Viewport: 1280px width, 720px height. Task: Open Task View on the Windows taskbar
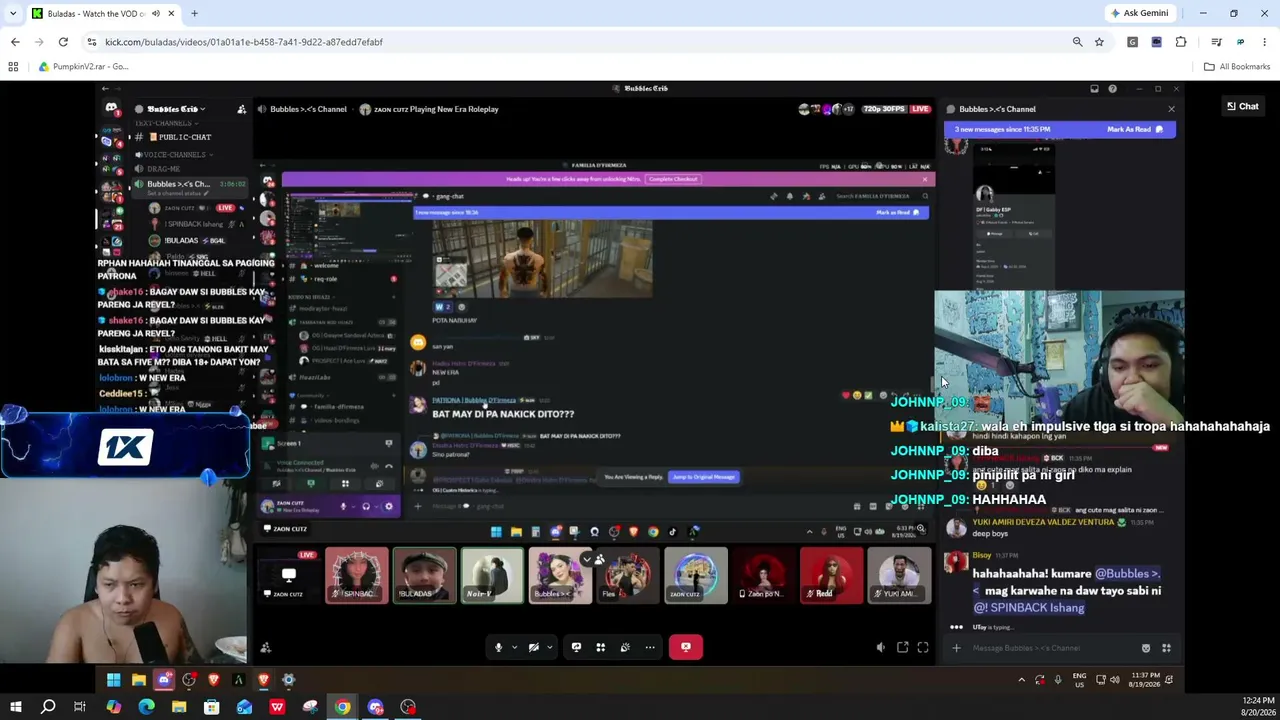[x=80, y=707]
